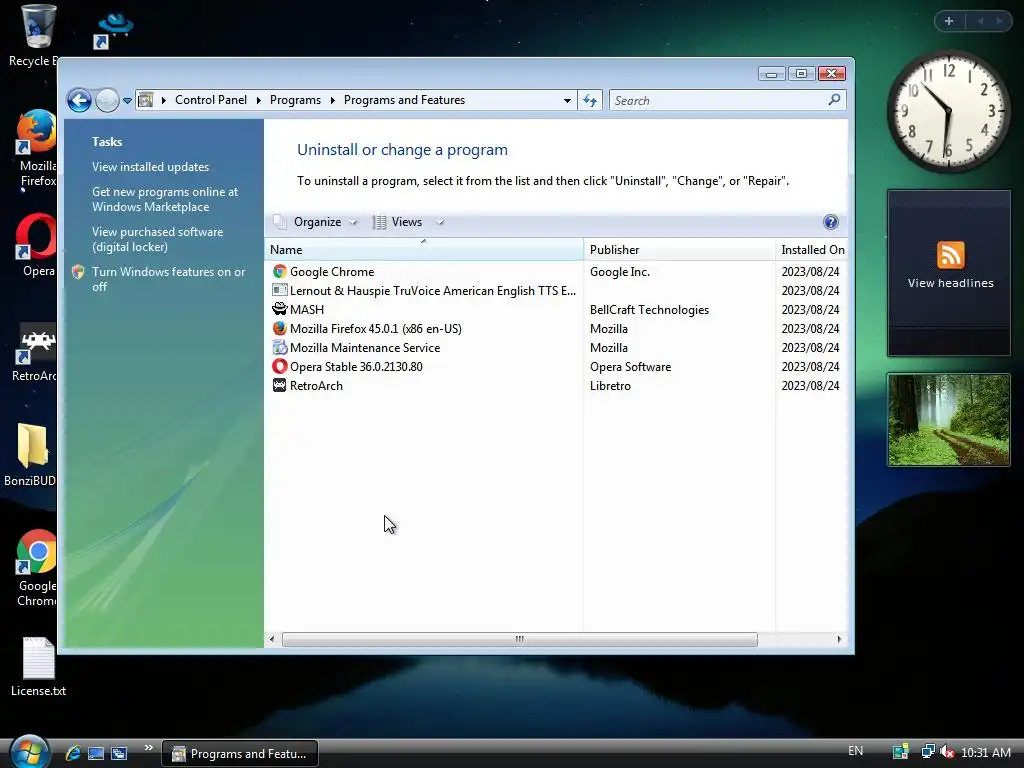
Task: Select the Opera desktop shortcut
Action: click(x=36, y=245)
